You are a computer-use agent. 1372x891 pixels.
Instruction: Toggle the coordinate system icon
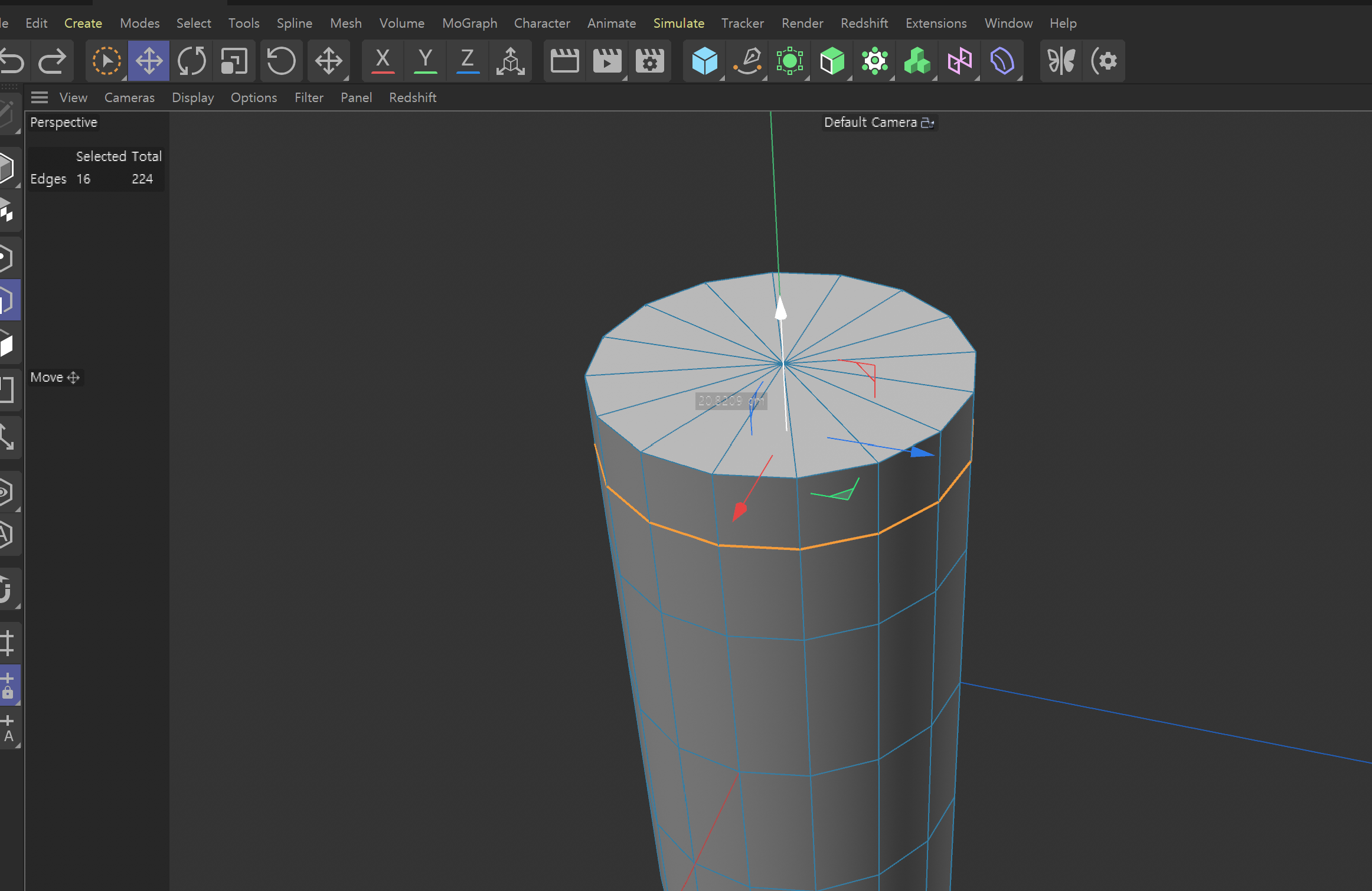tap(510, 61)
